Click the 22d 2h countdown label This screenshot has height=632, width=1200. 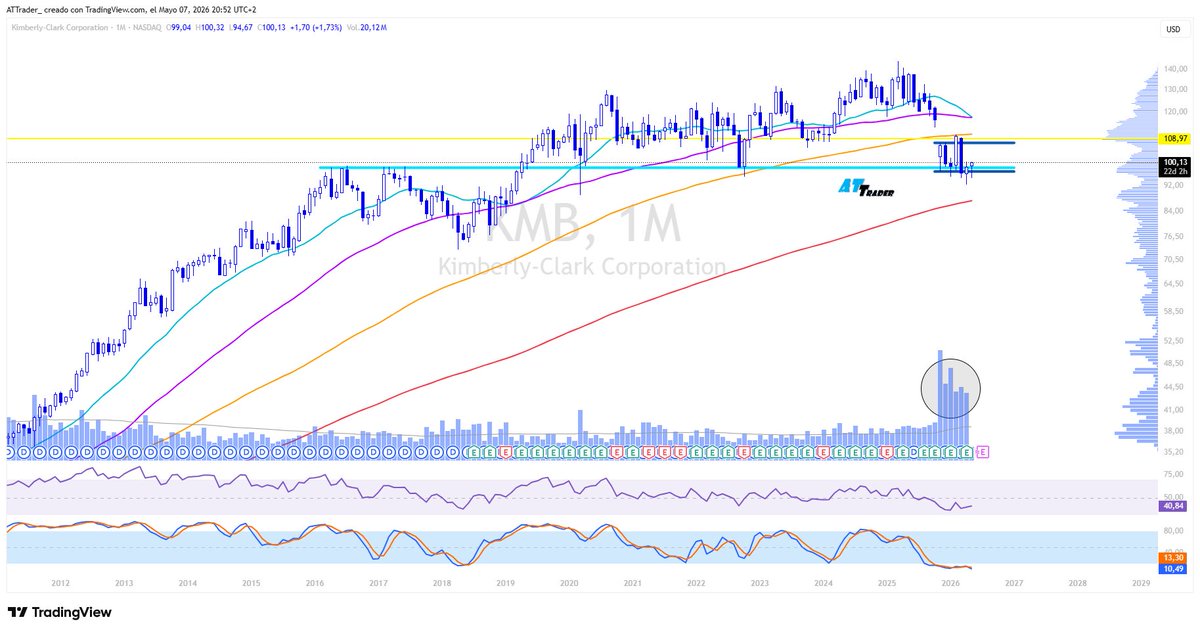tap(1175, 171)
